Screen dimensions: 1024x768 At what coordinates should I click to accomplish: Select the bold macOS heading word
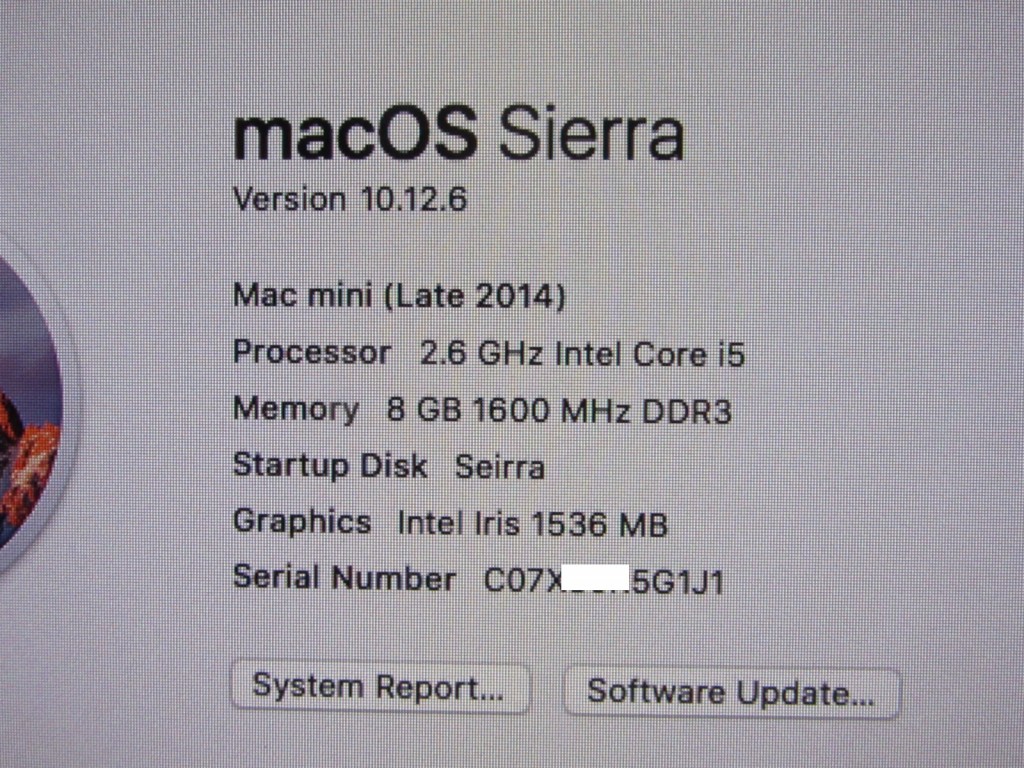click(x=356, y=135)
